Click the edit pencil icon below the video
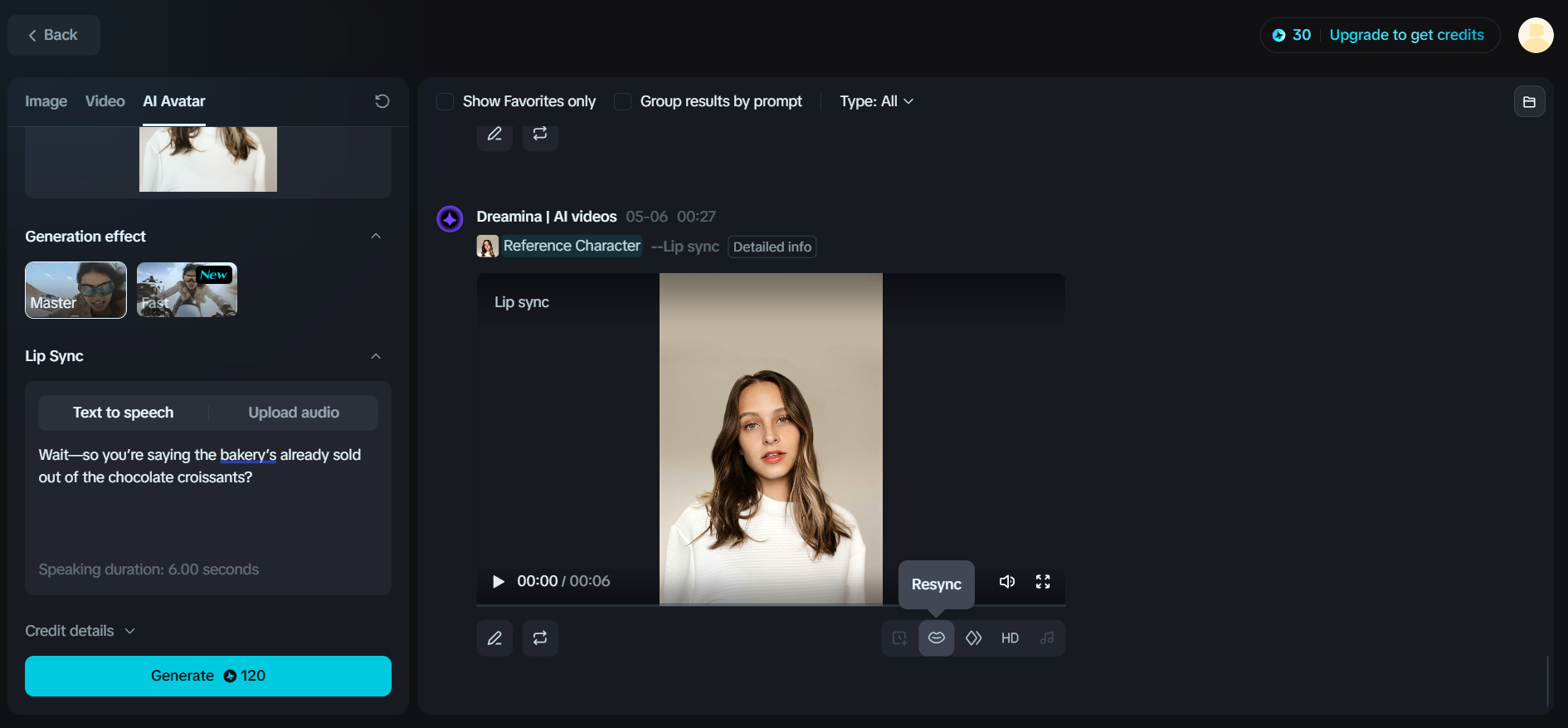1568x728 pixels. tap(494, 638)
